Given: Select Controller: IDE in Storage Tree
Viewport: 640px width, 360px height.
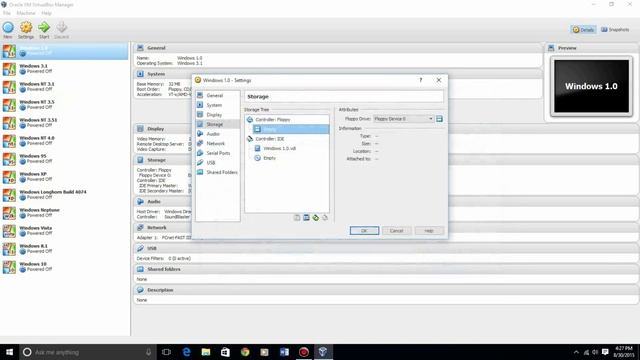Looking at the screenshot, I should (269, 139).
